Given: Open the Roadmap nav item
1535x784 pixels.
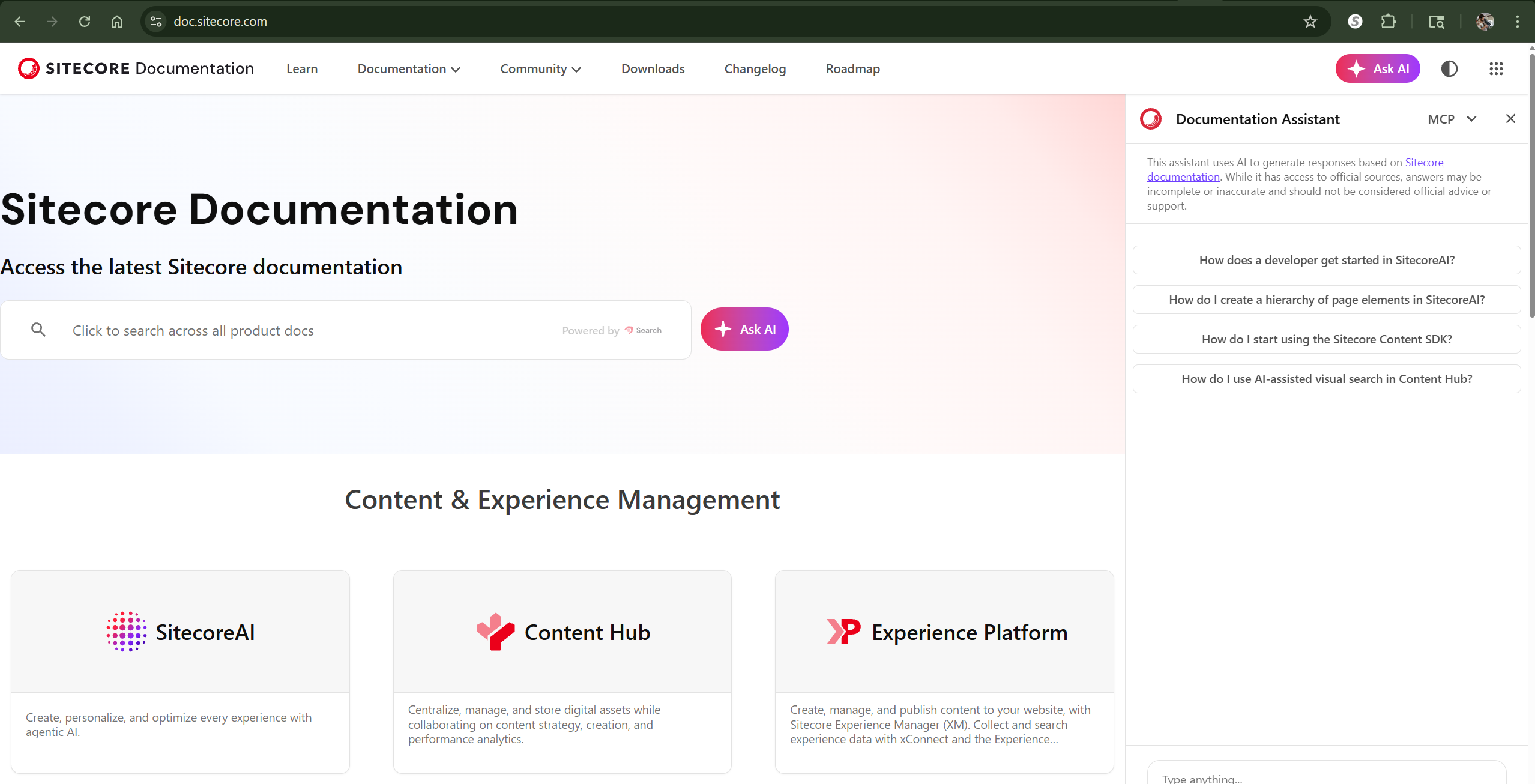Looking at the screenshot, I should tap(853, 69).
